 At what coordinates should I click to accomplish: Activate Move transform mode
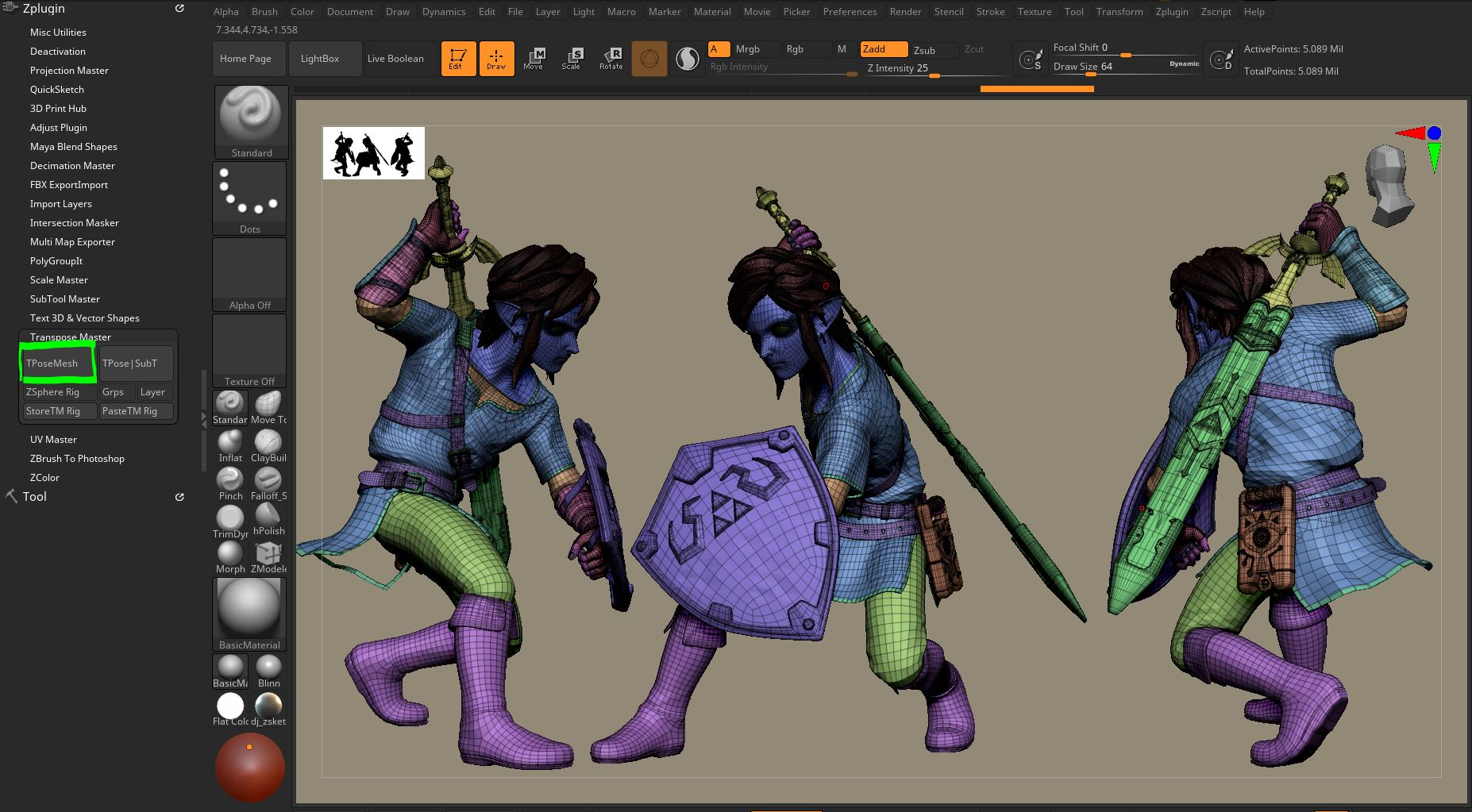pyautogui.click(x=534, y=59)
